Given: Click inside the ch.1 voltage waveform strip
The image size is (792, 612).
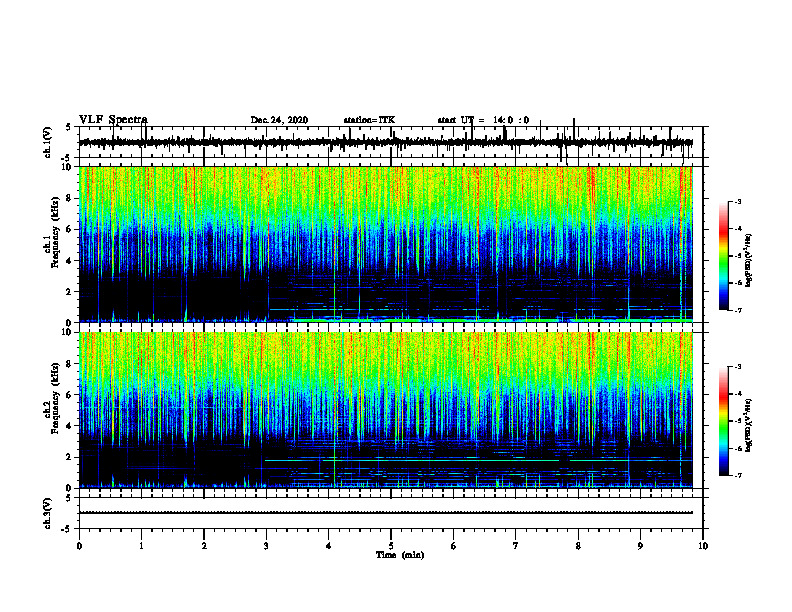Looking at the screenshot, I should [391, 142].
